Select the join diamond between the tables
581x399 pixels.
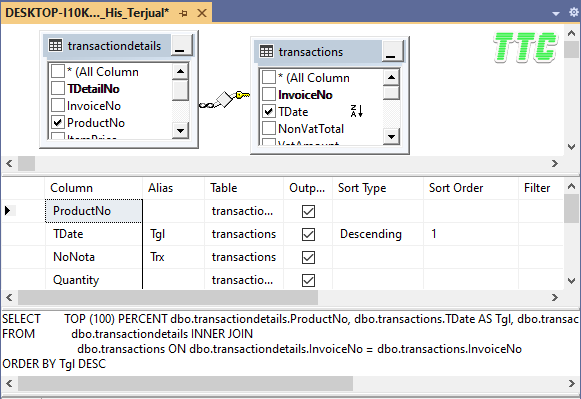pos(224,99)
